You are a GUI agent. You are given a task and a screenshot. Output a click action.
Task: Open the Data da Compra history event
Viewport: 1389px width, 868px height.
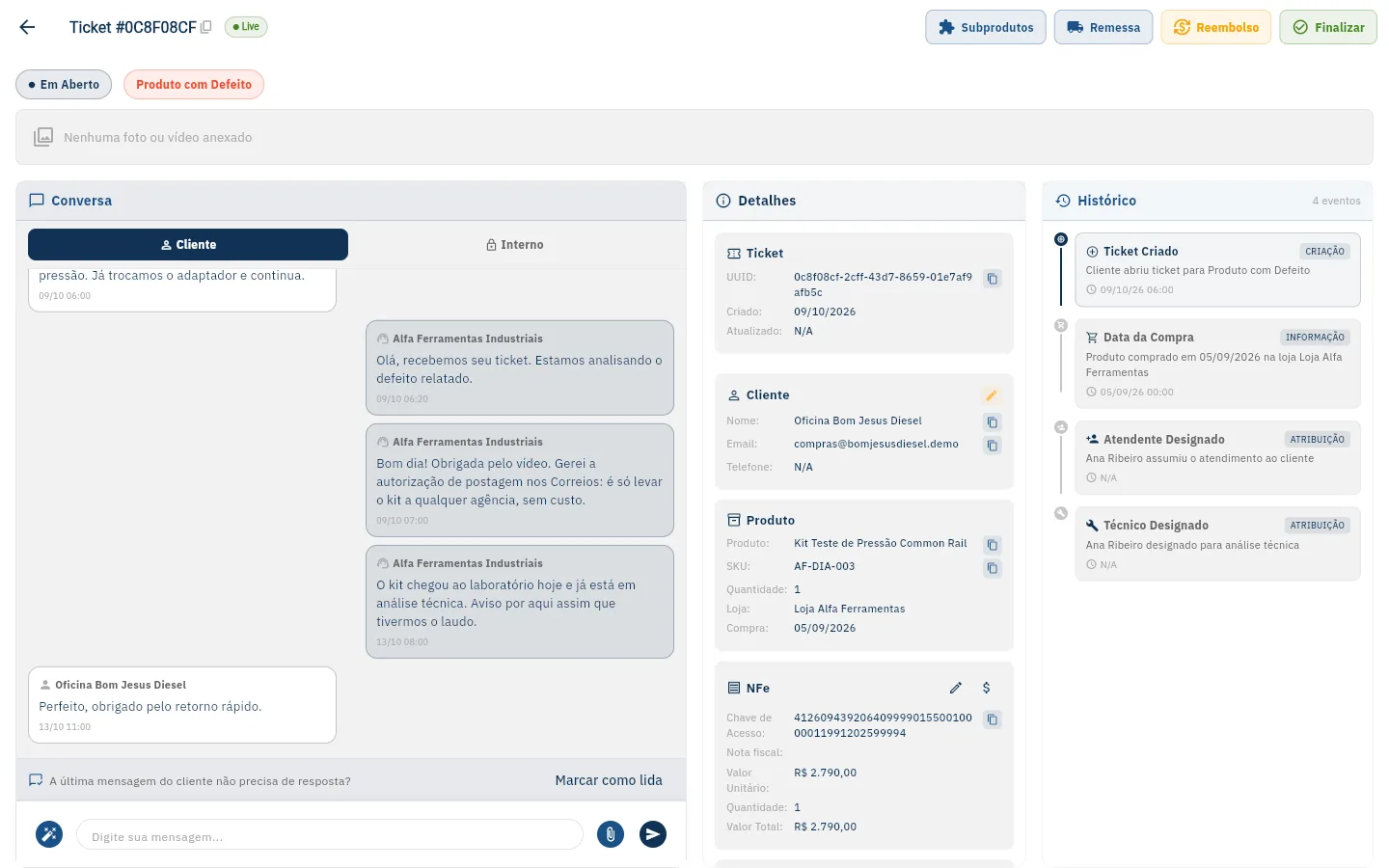pos(1217,364)
